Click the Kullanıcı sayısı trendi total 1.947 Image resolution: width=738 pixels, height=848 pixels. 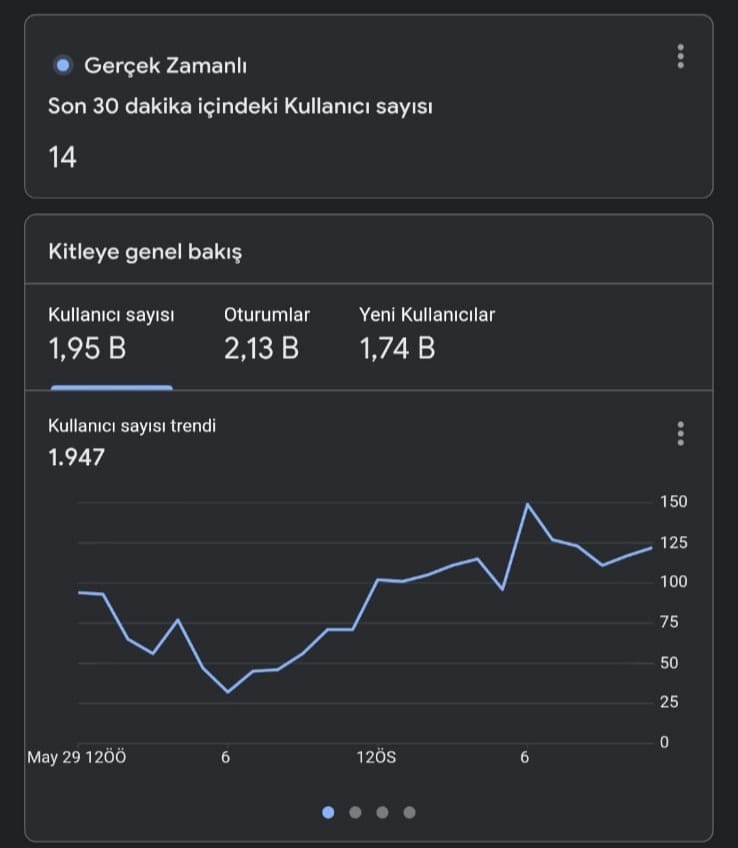coord(76,458)
